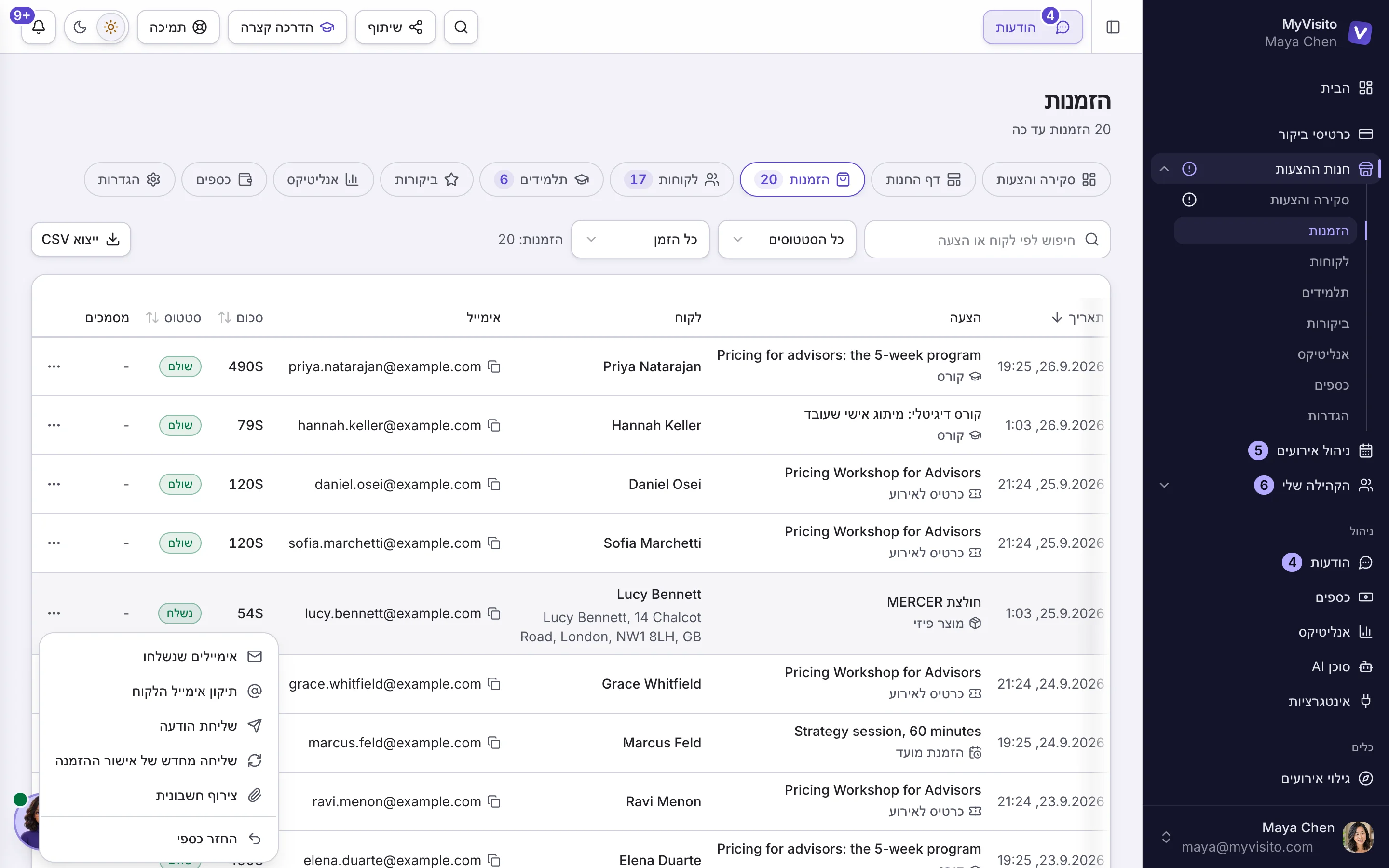Screen dimensions: 1389x868
Task: Click the תמיכה support button
Action: pos(178,27)
